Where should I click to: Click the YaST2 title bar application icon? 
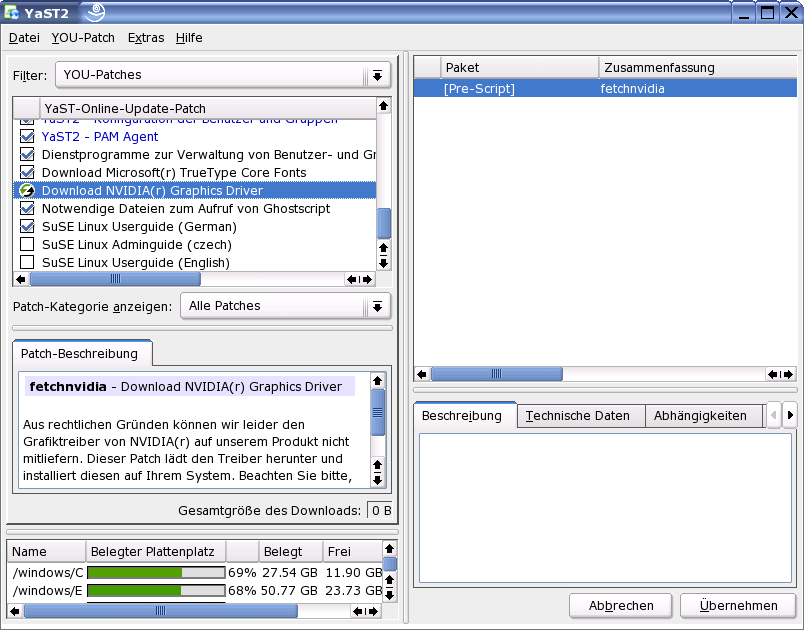point(11,12)
